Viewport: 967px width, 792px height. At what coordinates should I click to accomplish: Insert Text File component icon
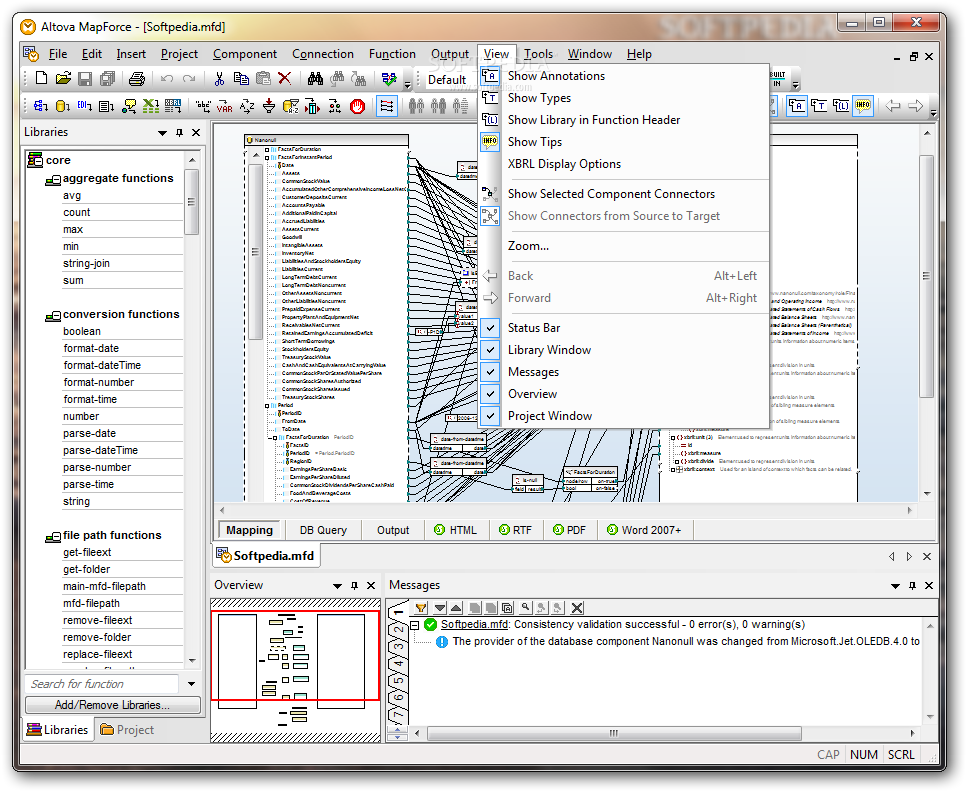tap(106, 106)
